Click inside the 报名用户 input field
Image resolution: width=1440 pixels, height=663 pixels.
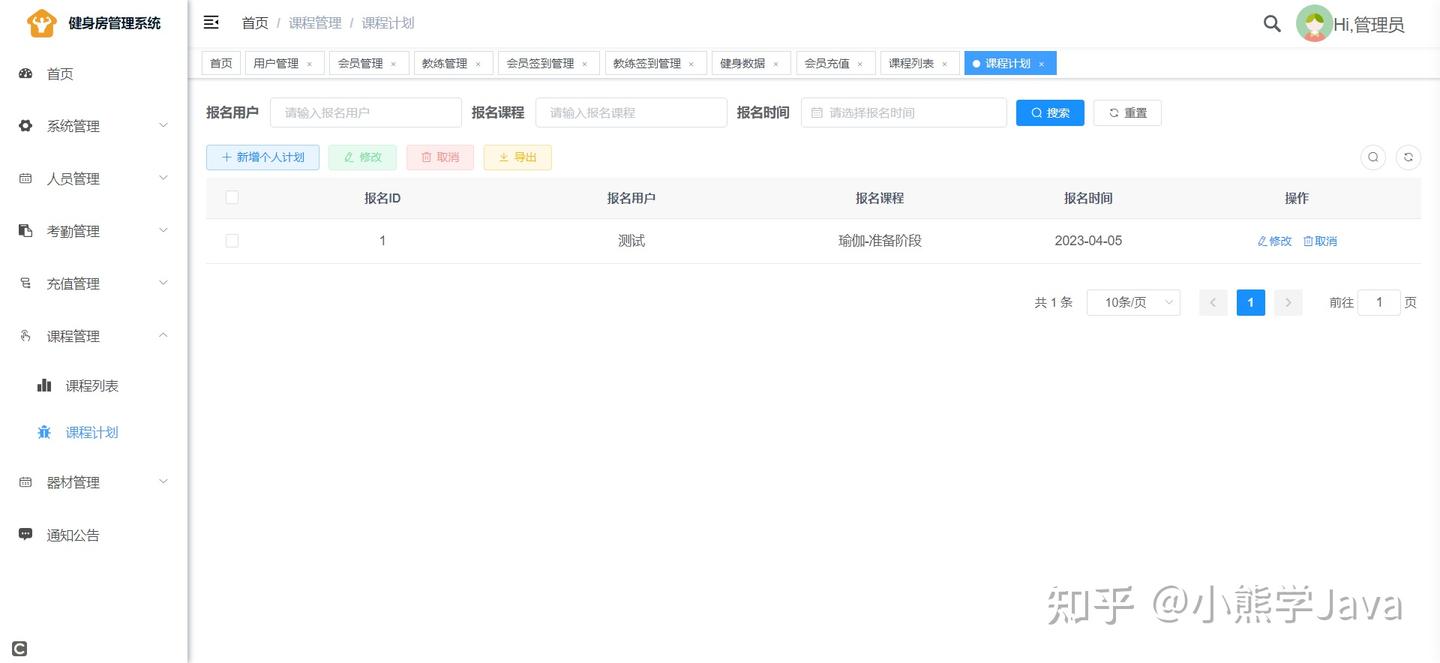point(365,112)
